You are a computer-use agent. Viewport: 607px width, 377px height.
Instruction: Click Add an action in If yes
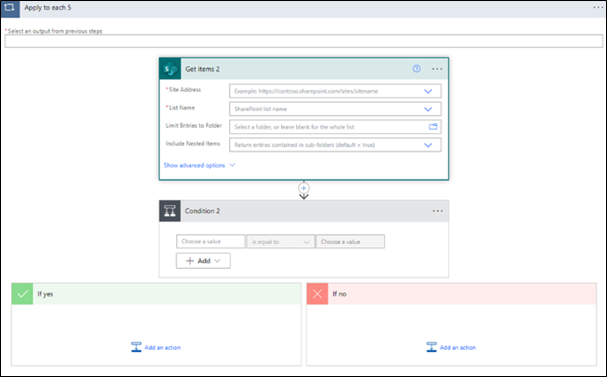tap(163, 348)
